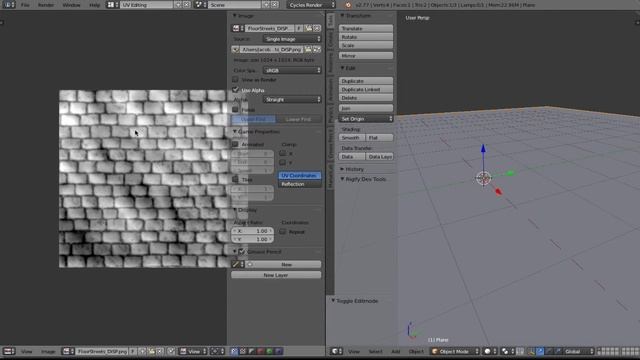This screenshot has height=360, width=640.
Task: Toggle the Clamp Y checkbox
Action: click(x=282, y=162)
